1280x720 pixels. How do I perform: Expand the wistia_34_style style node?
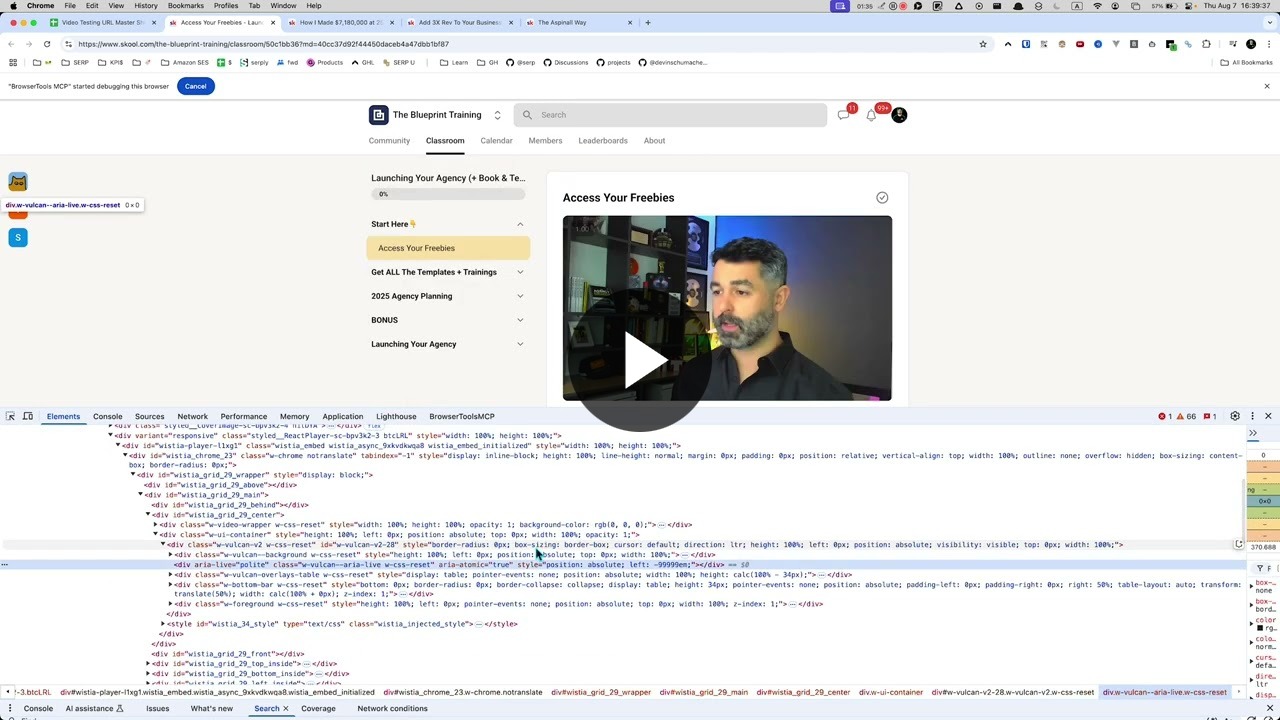(x=163, y=624)
